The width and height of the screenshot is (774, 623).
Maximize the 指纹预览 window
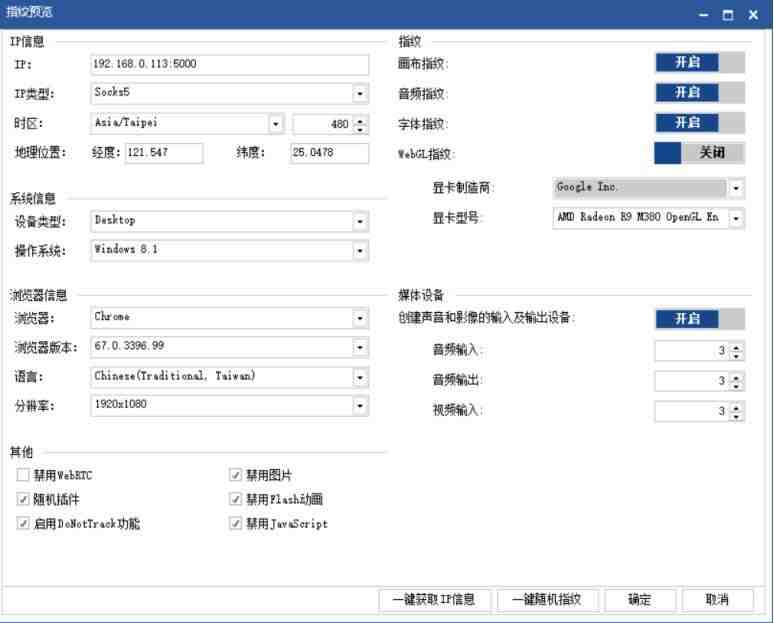tap(728, 15)
